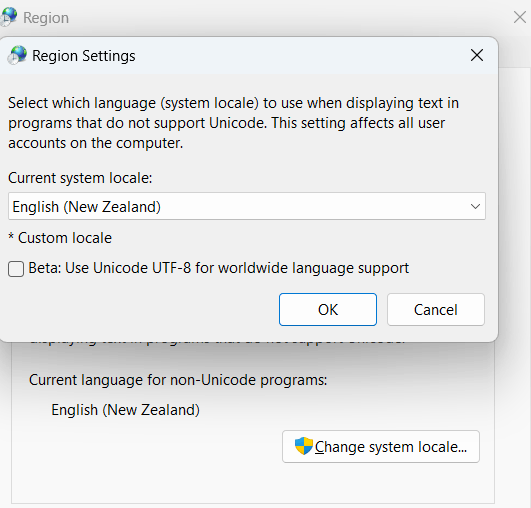
Task: Click the dropdown chevron arrow of the locale combo box
Action: [x=475, y=206]
